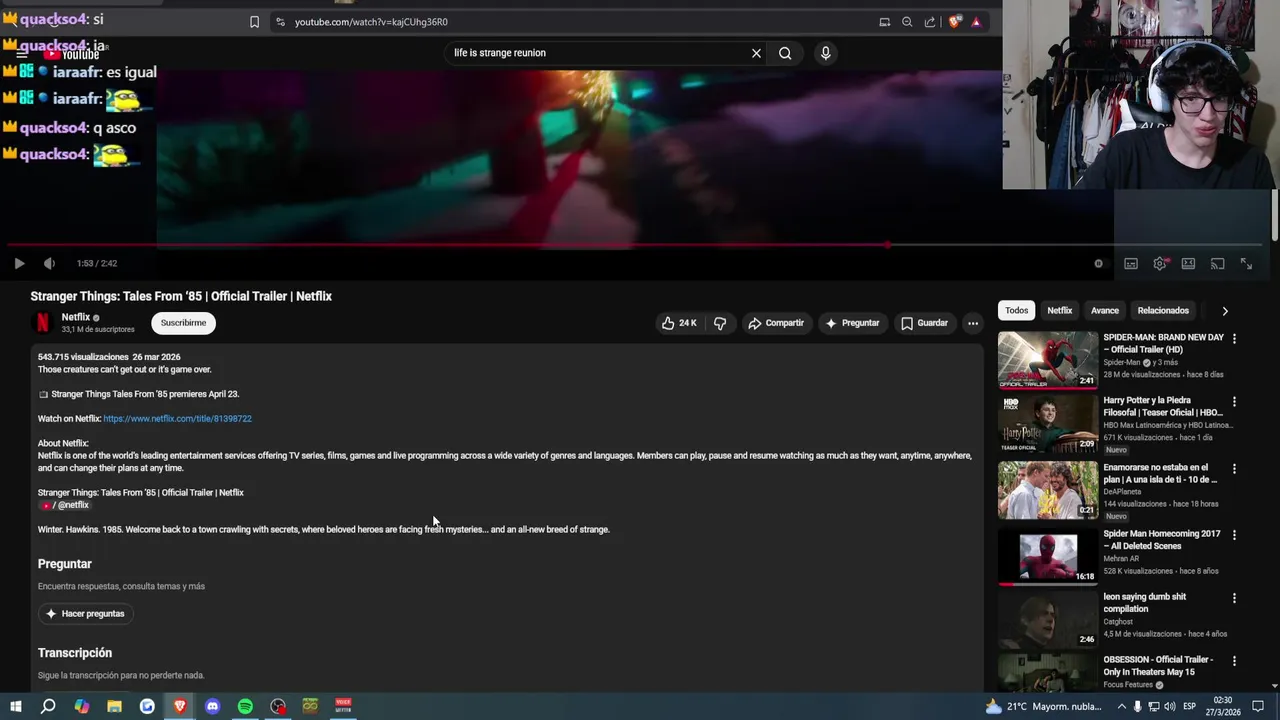Open Windows taskbar search
Screen dimensions: 1280x720
tap(48, 706)
